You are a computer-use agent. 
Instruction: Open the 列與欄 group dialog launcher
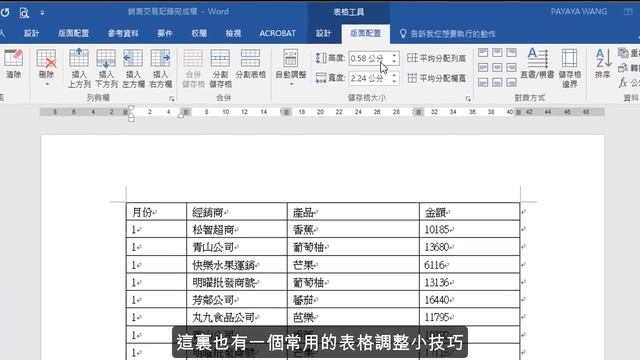coord(171,98)
